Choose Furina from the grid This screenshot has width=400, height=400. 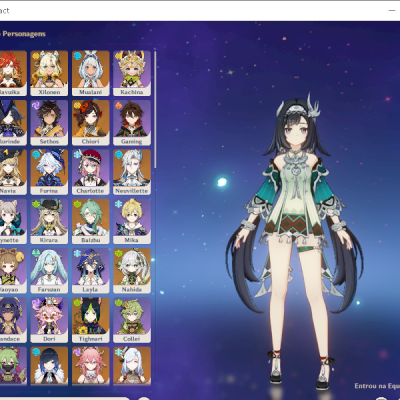[x=49, y=172]
